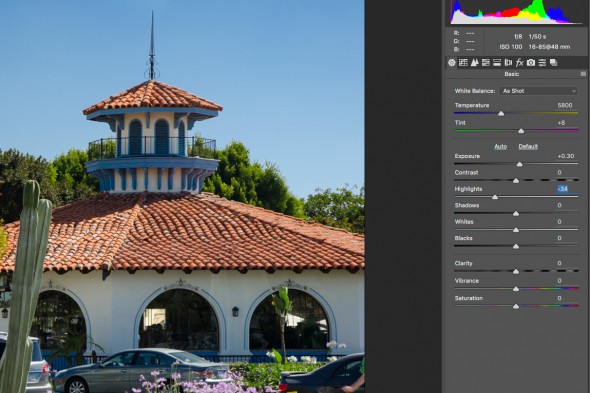Open the Snapshots panel icon
The height and width of the screenshot is (393, 590).
click(553, 62)
